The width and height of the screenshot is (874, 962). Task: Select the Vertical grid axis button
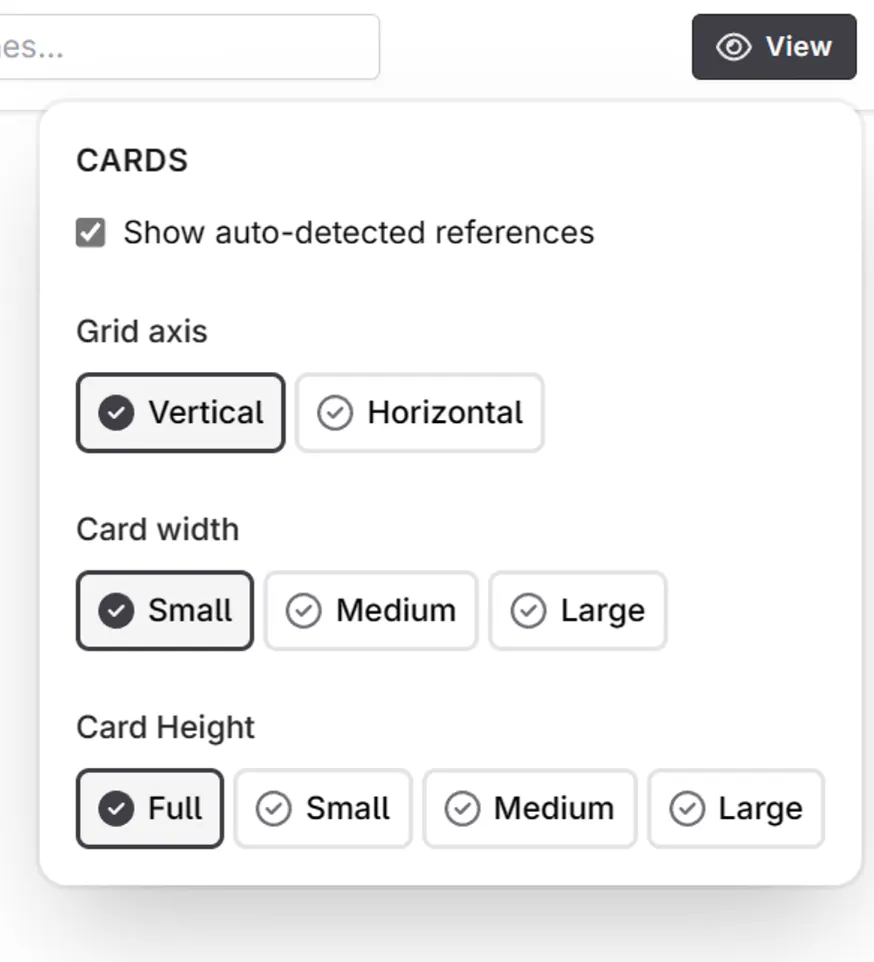180,412
